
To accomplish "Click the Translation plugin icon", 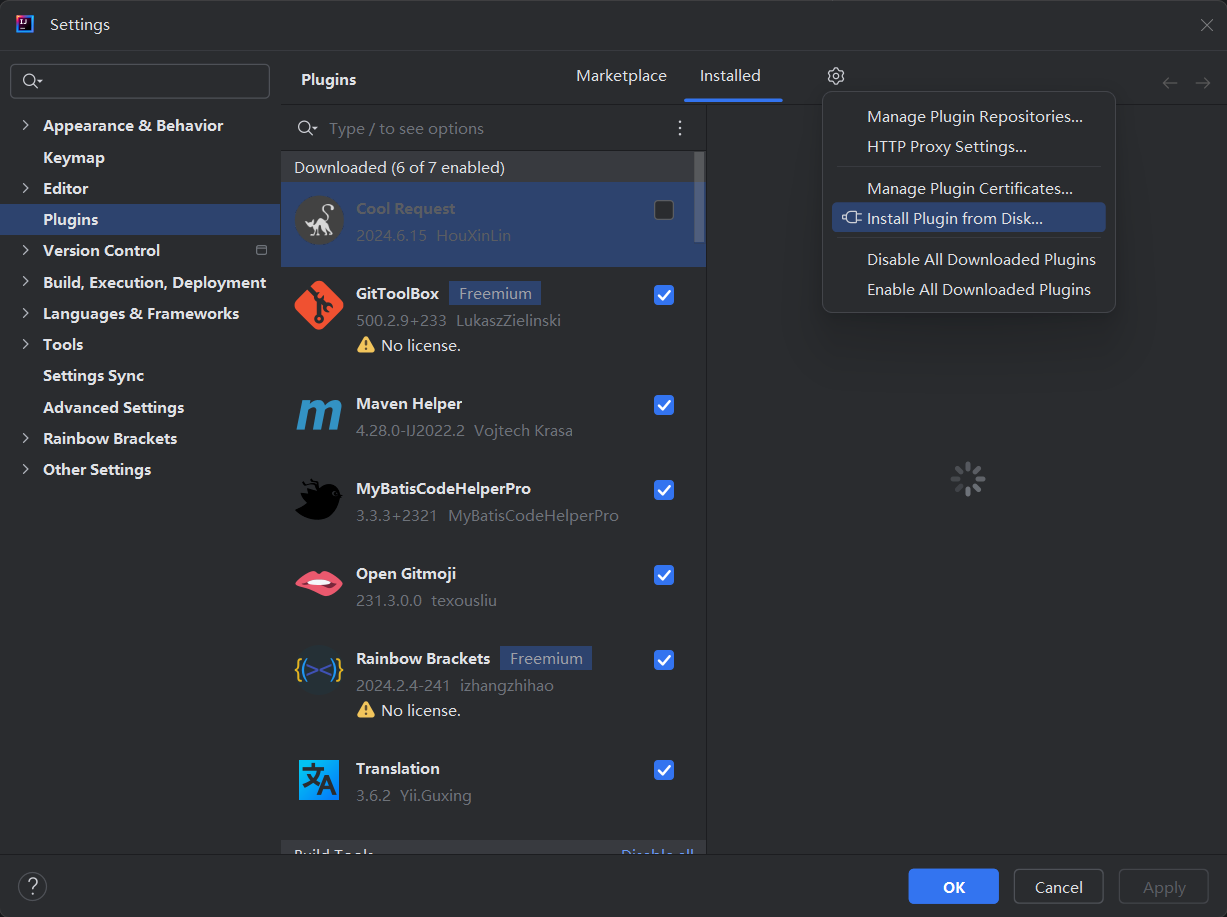I will tap(319, 780).
